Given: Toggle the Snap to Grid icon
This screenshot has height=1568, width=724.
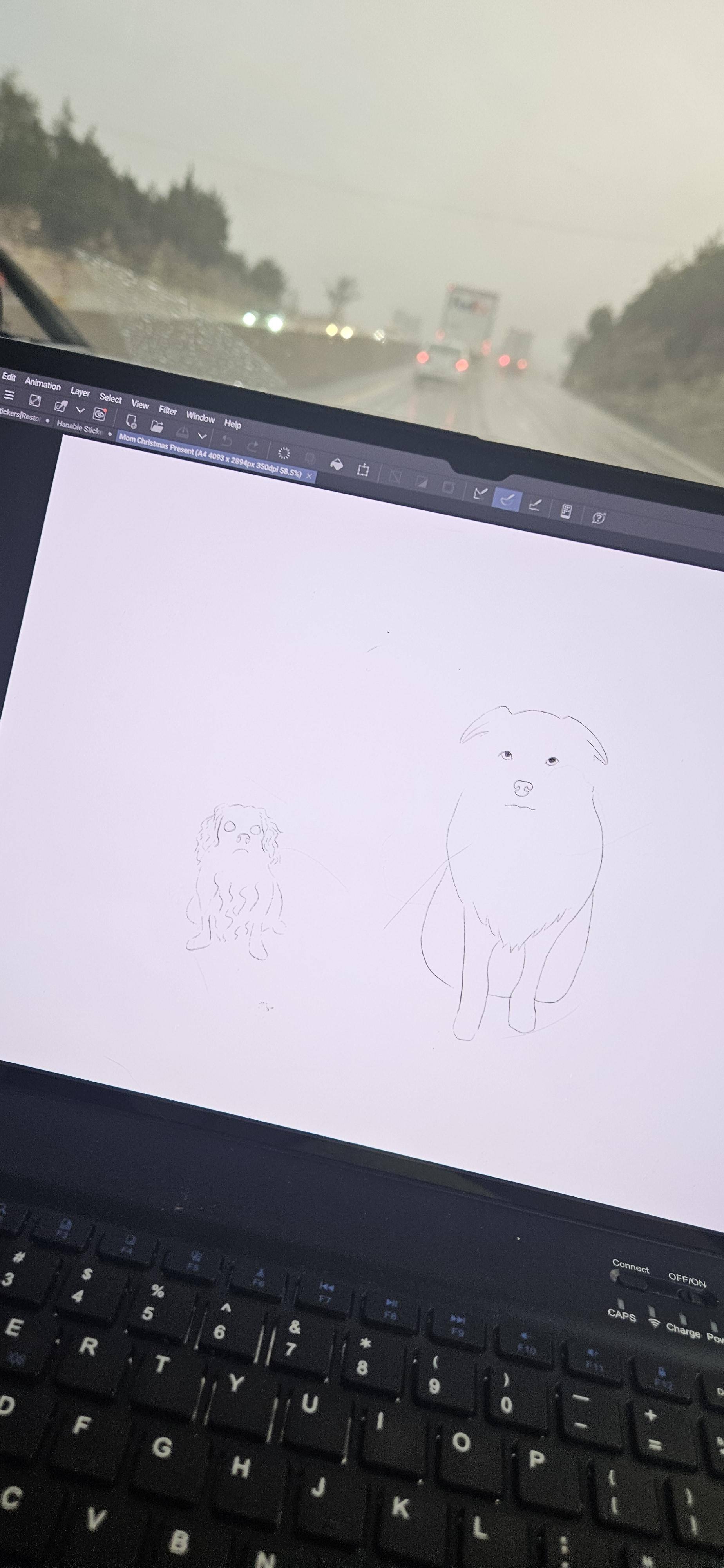Looking at the screenshot, I should (534, 505).
